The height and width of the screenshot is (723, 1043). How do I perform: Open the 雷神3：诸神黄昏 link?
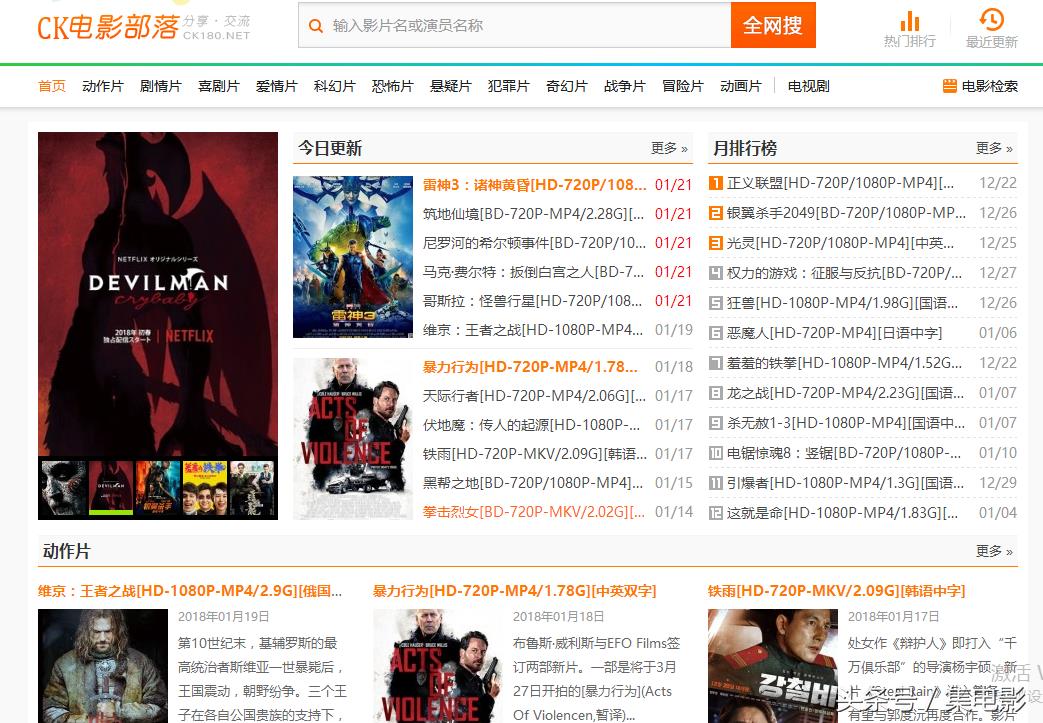tap(534, 184)
